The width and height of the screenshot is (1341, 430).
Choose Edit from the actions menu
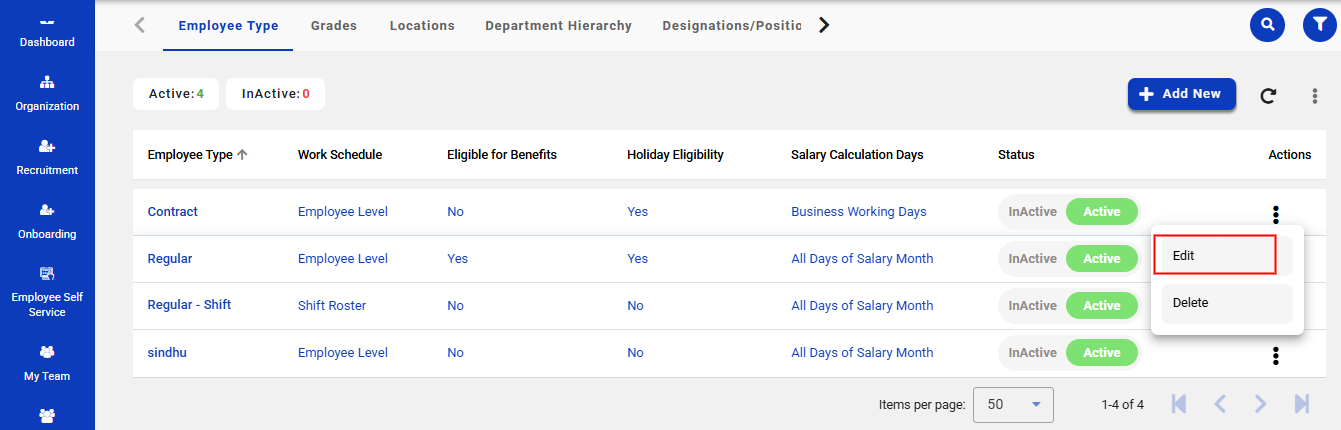[x=1214, y=256]
